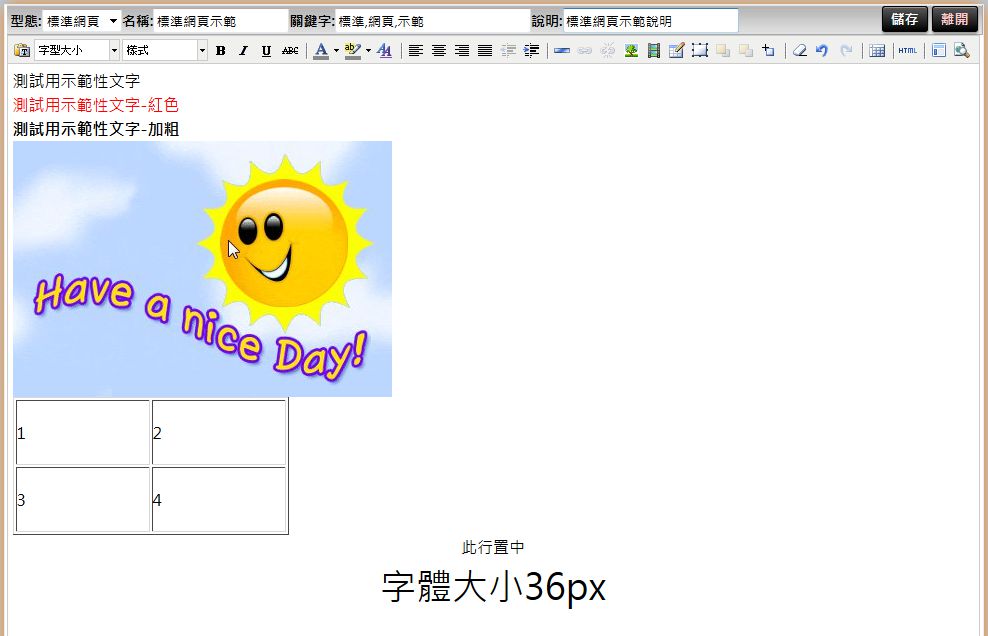Toggle underline formatting
Image resolution: width=988 pixels, height=636 pixels.
click(x=265, y=51)
